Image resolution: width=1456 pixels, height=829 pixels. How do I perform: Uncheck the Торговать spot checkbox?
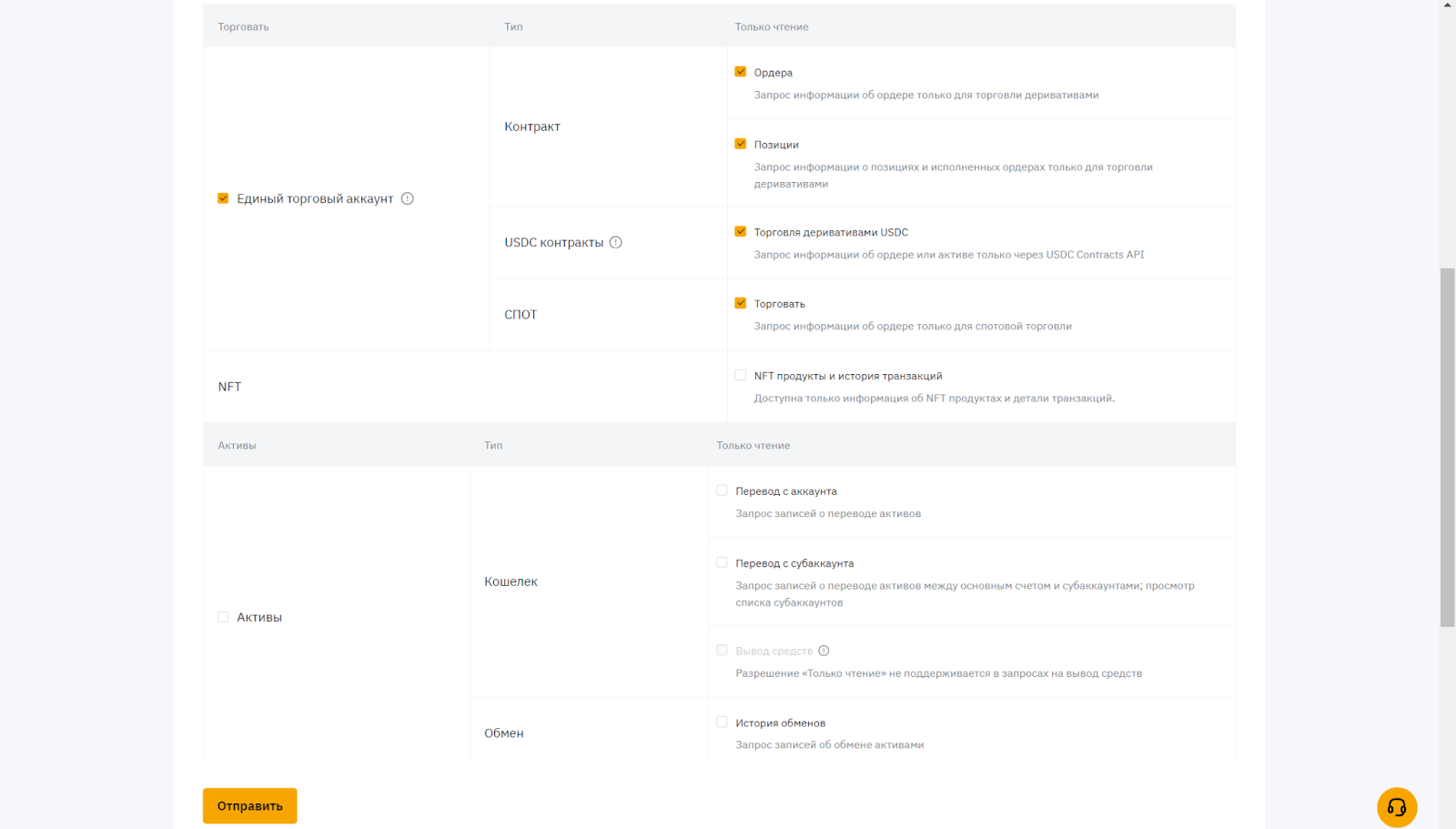(741, 303)
